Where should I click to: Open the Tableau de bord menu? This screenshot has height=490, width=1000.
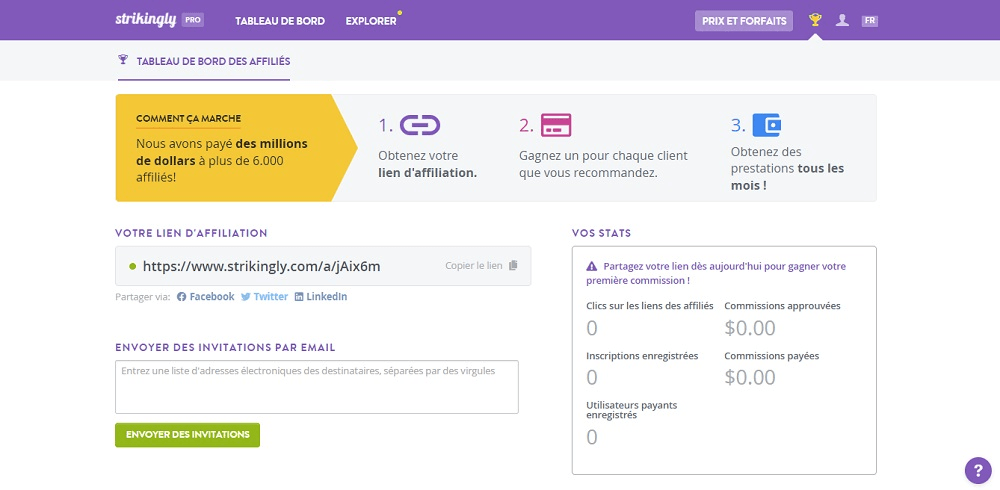280,21
